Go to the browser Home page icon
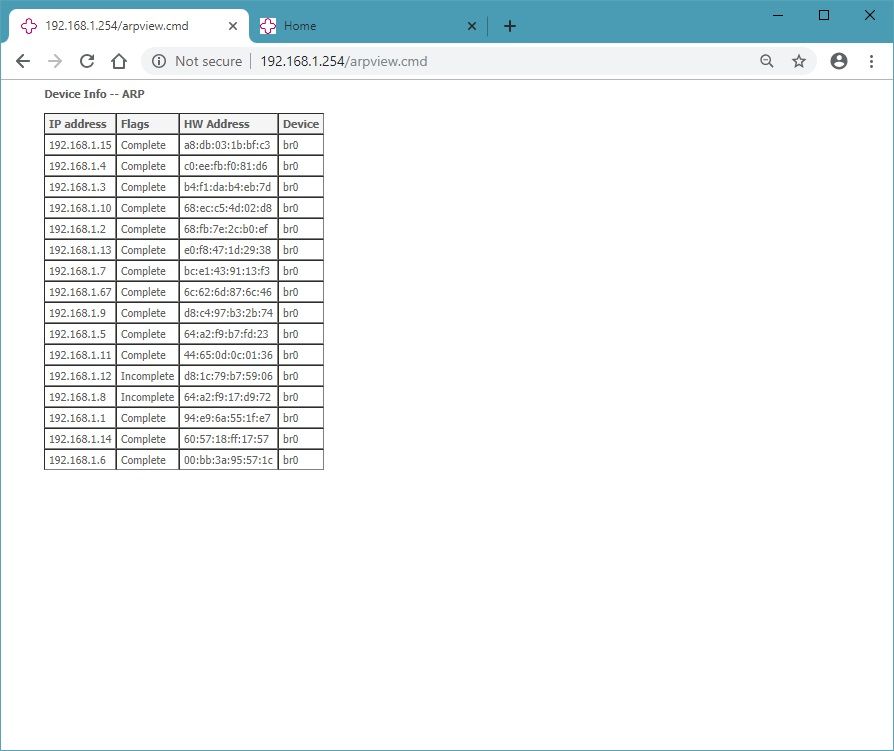Screen dimensions: 894x751 click(x=119, y=61)
